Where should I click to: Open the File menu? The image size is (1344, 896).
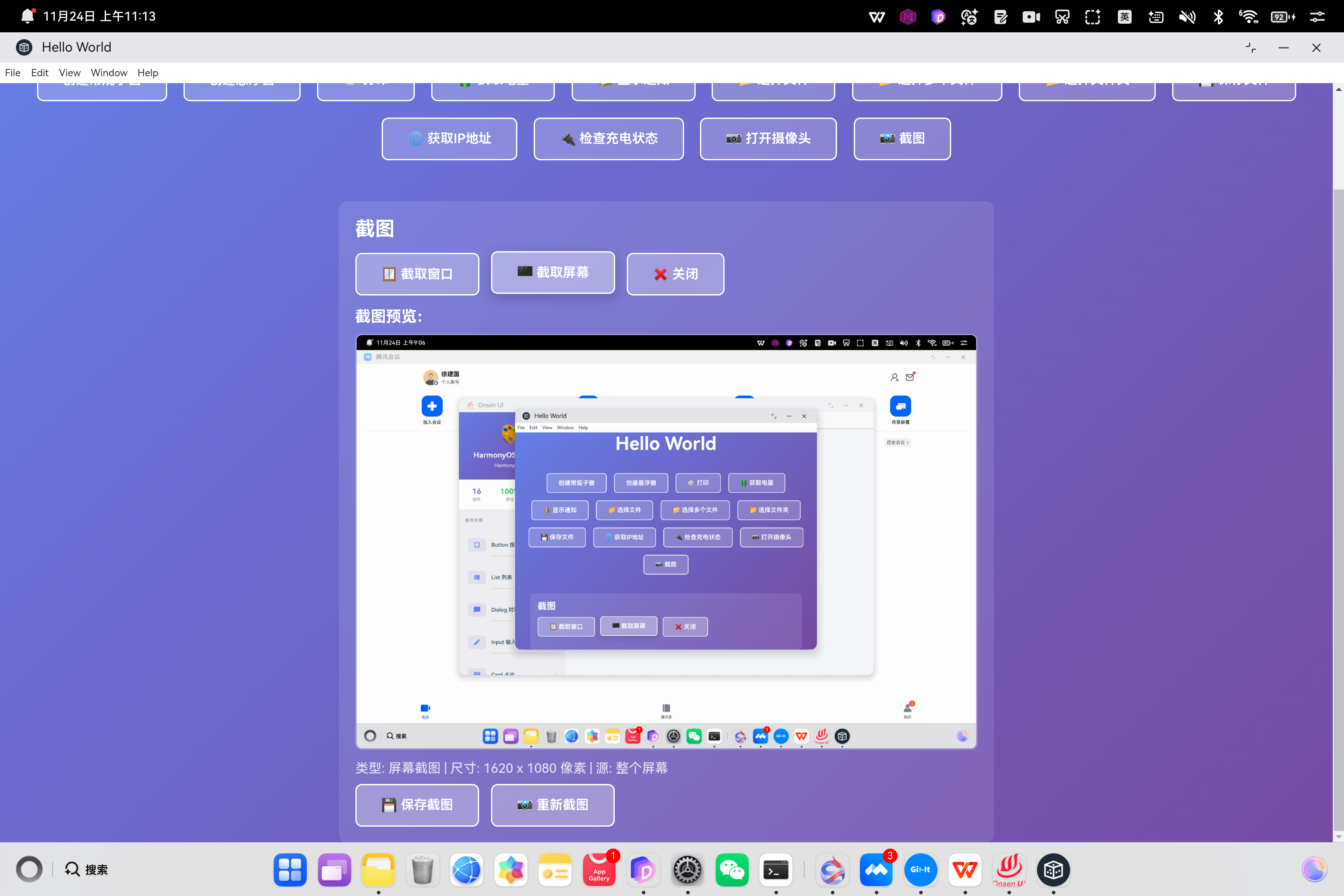12,72
